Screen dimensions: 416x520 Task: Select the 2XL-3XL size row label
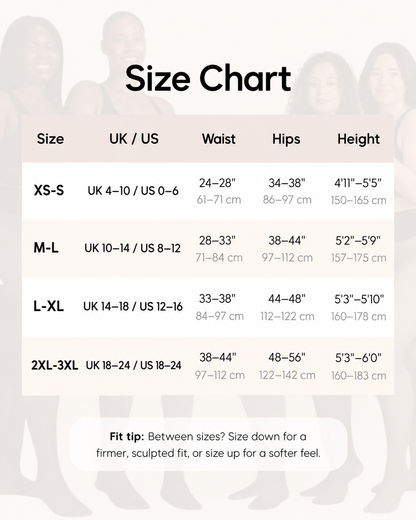click(x=55, y=365)
